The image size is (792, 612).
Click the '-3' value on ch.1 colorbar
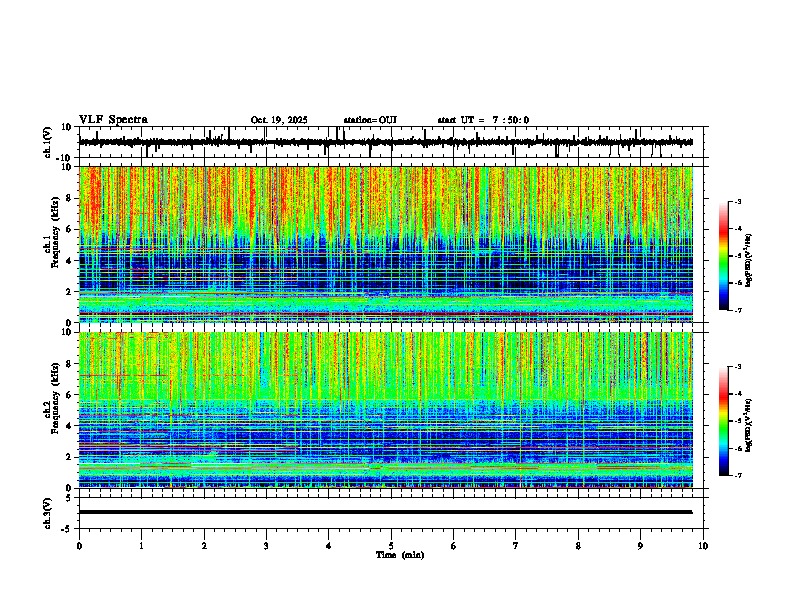point(738,202)
